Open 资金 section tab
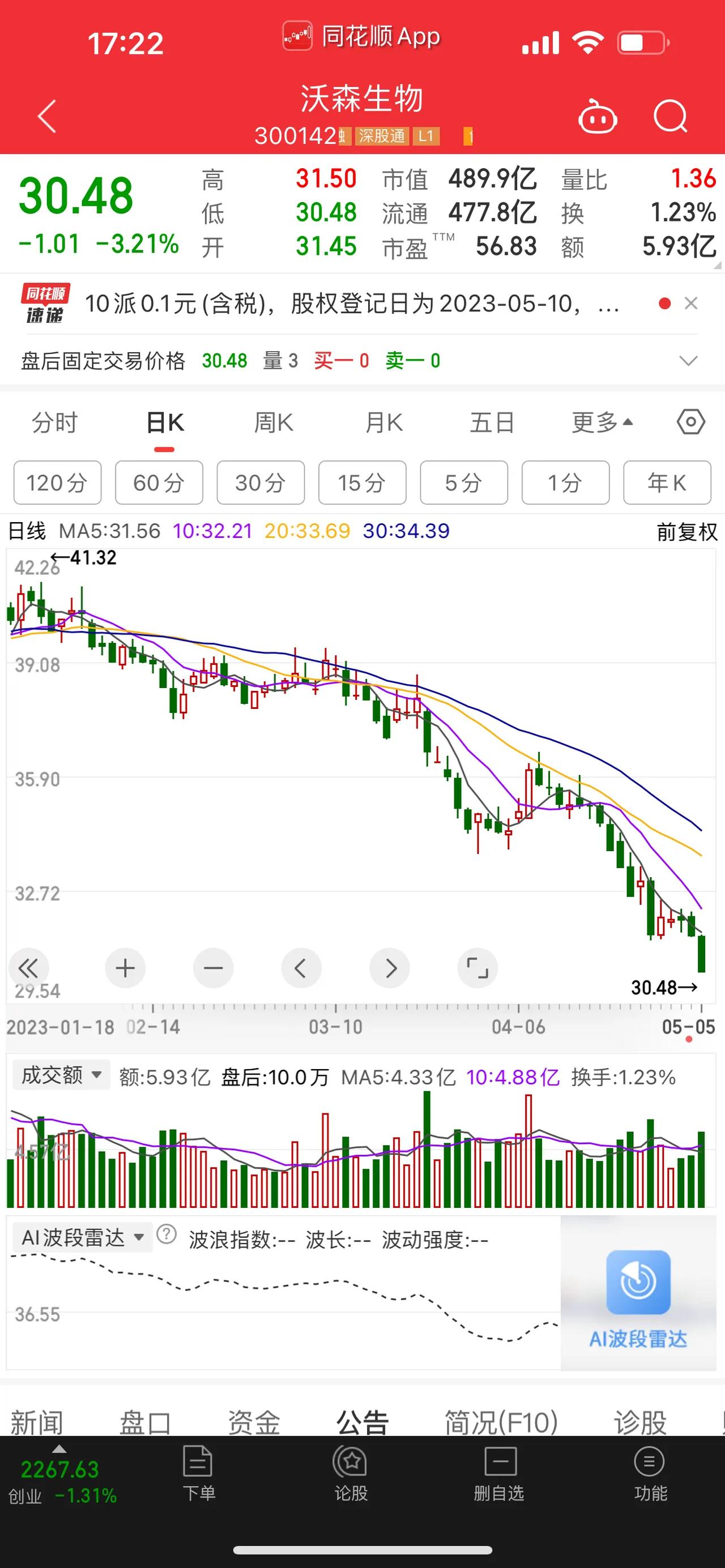Viewport: 725px width, 1568px height. tap(254, 1422)
